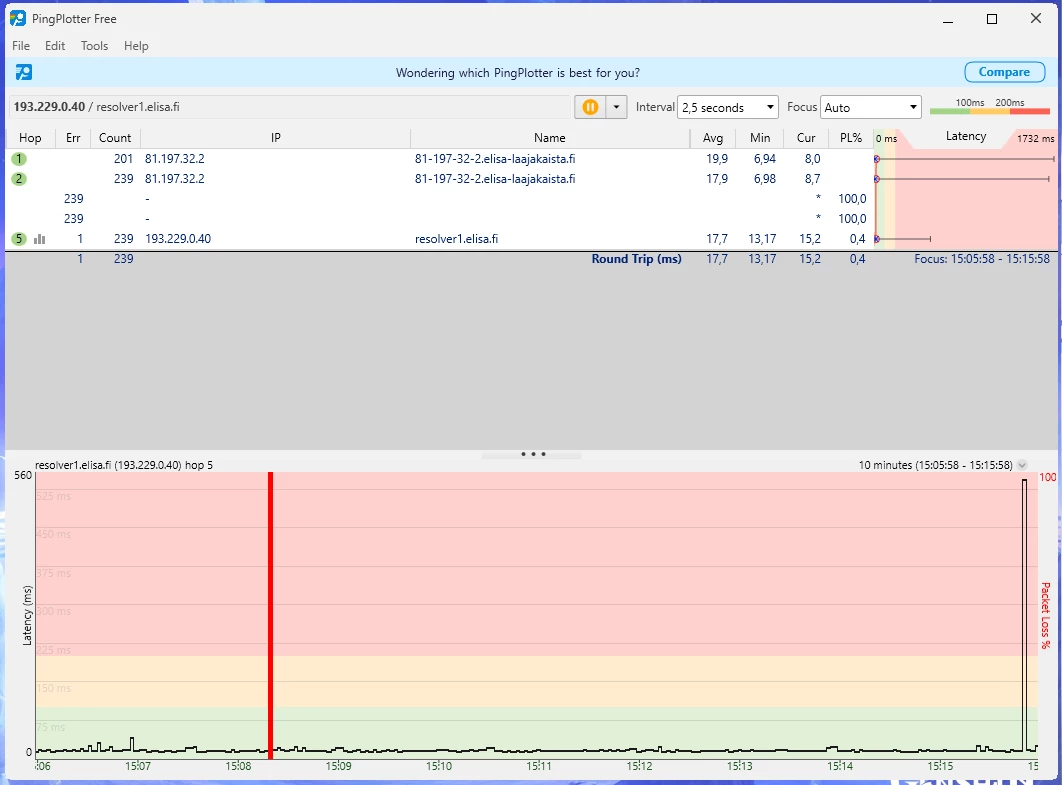Click the PingPlotter logo in the blue banner

[x=24, y=72]
